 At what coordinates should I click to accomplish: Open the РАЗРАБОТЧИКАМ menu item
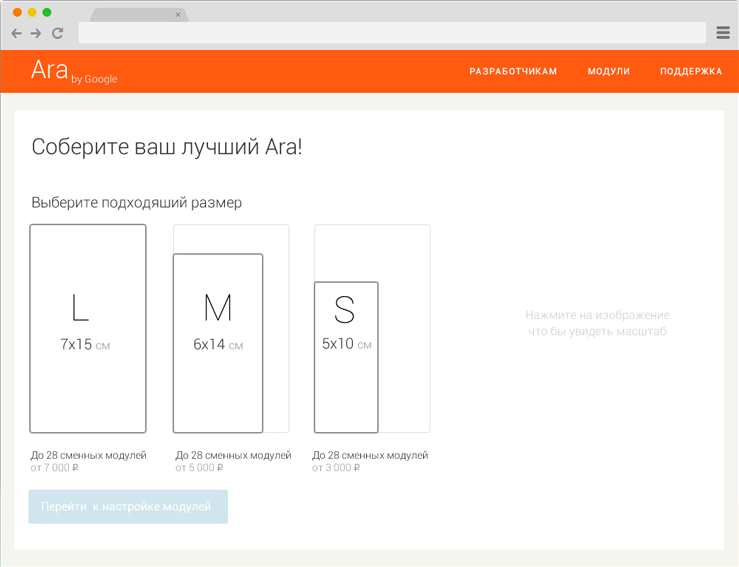point(513,72)
